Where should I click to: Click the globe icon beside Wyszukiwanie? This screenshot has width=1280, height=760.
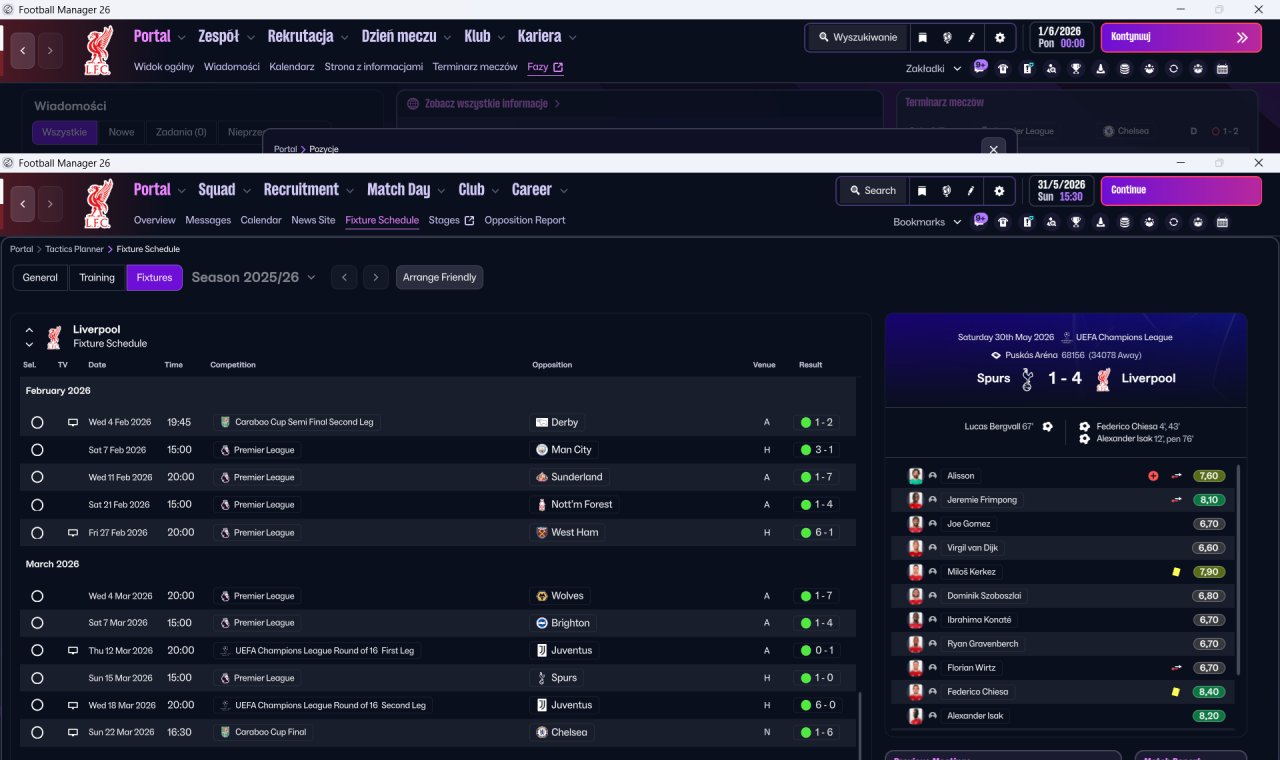click(x=946, y=38)
